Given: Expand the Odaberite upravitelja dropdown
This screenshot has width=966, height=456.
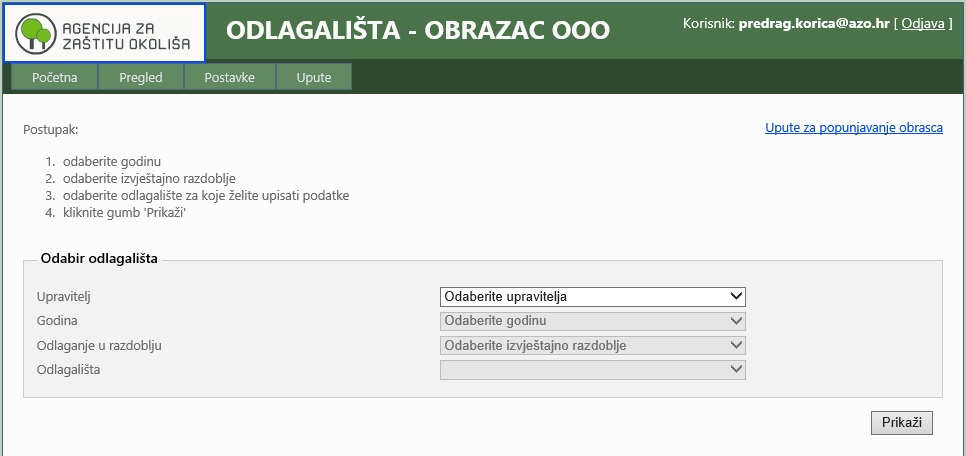Looking at the screenshot, I should click(x=593, y=296).
